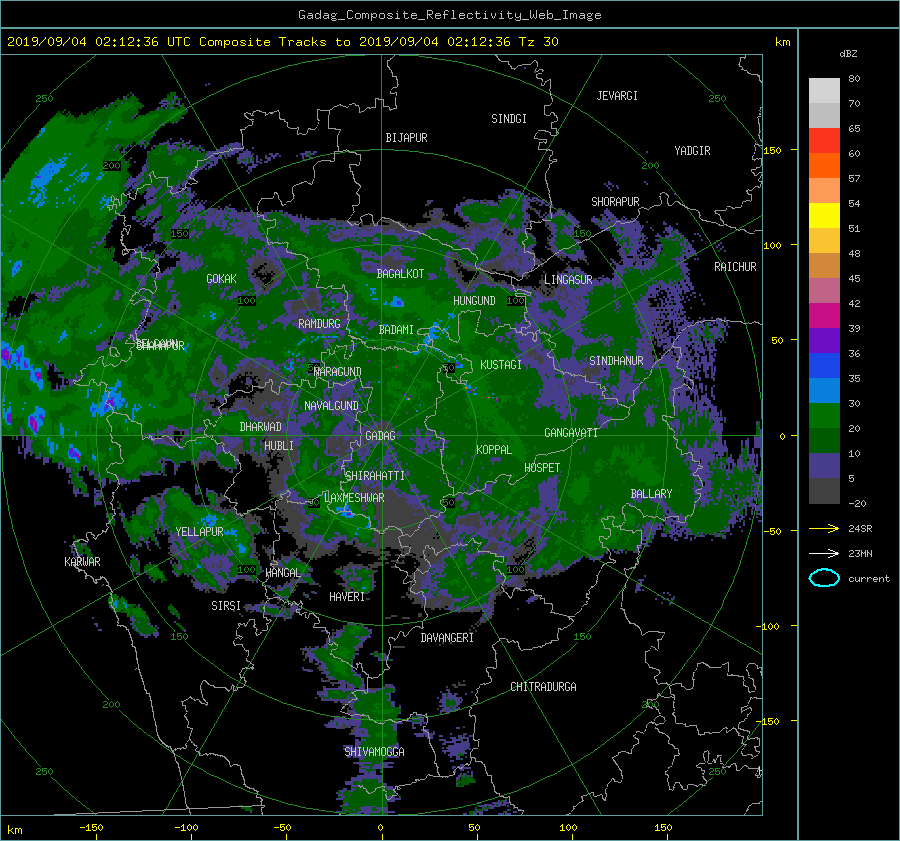
Task: Click the DAVANGERI city label
Action: tap(447, 638)
